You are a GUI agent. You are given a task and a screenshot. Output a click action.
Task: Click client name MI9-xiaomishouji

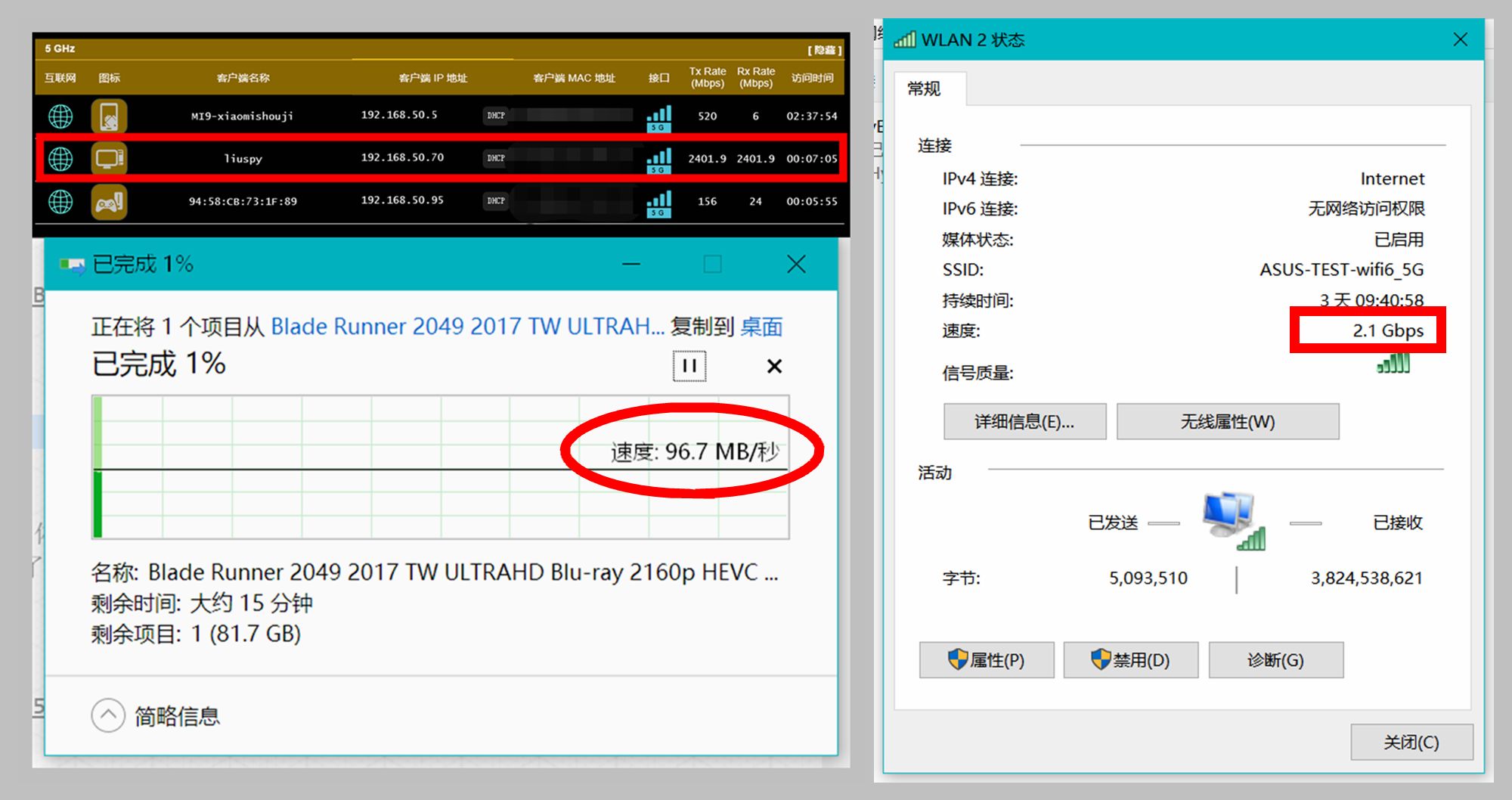(242, 116)
